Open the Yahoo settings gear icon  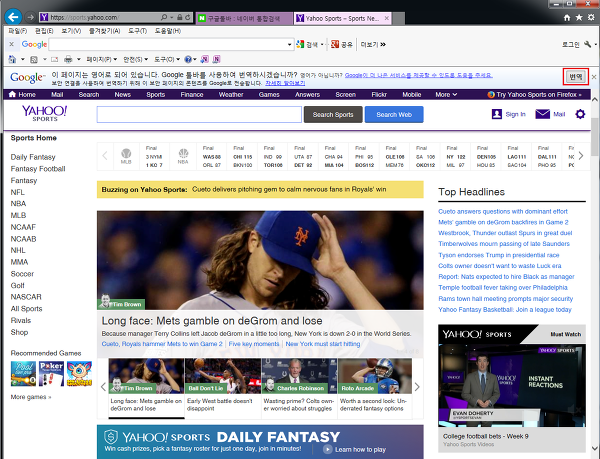(x=580, y=114)
